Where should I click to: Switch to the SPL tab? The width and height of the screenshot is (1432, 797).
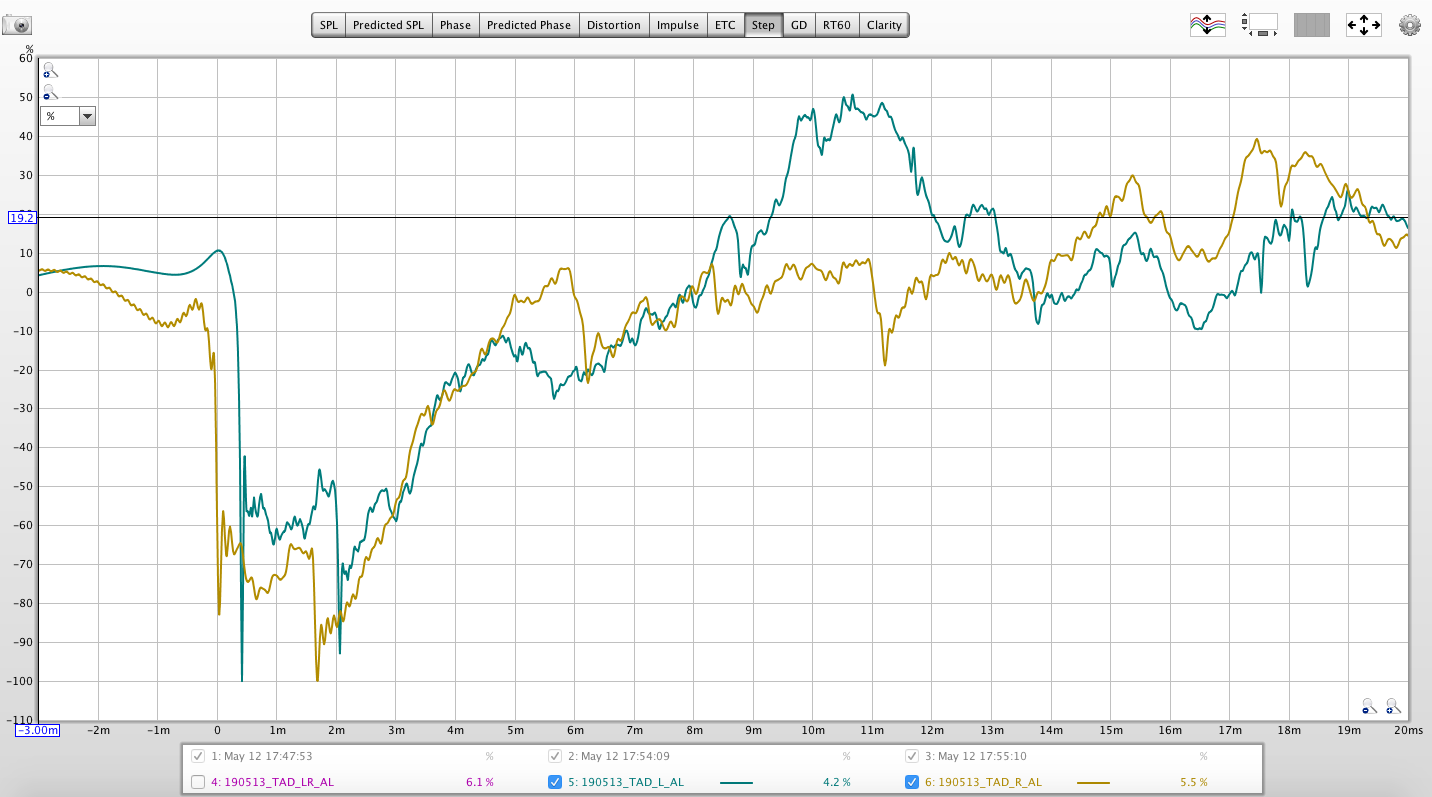click(x=328, y=25)
